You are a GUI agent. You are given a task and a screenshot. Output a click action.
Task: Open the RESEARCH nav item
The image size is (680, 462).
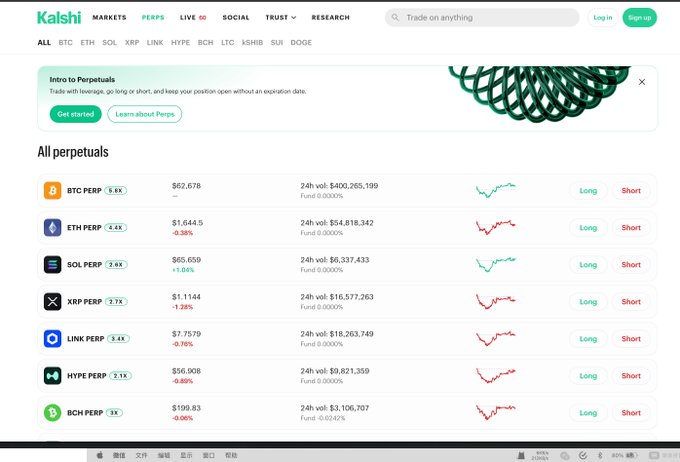(330, 17)
